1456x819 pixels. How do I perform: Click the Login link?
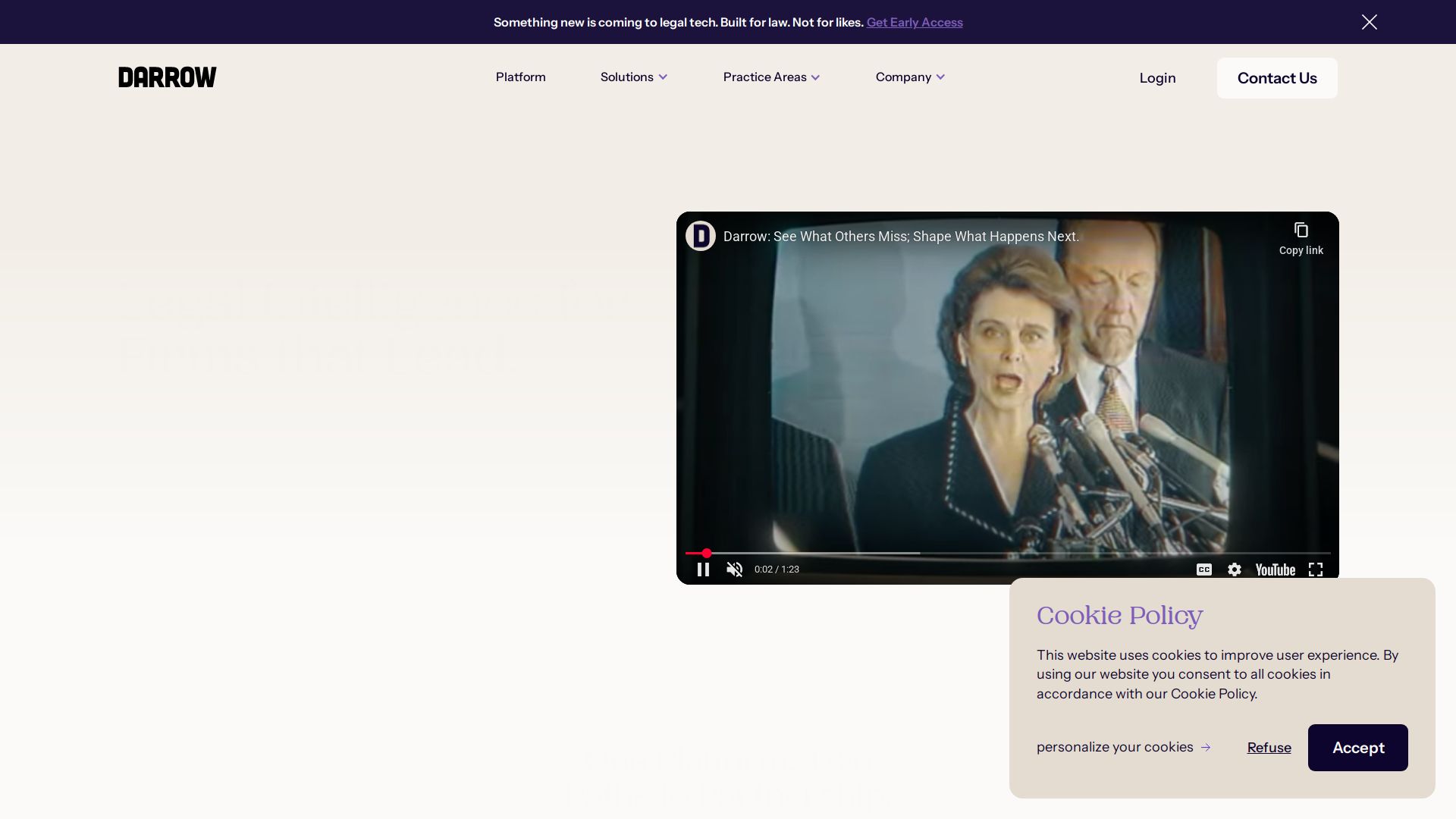coord(1157,78)
